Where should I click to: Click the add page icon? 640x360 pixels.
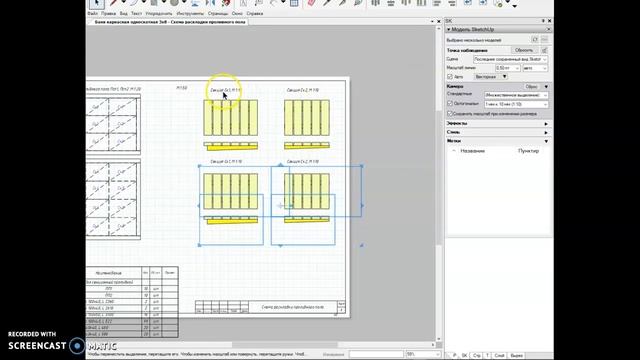click(x=498, y=3)
